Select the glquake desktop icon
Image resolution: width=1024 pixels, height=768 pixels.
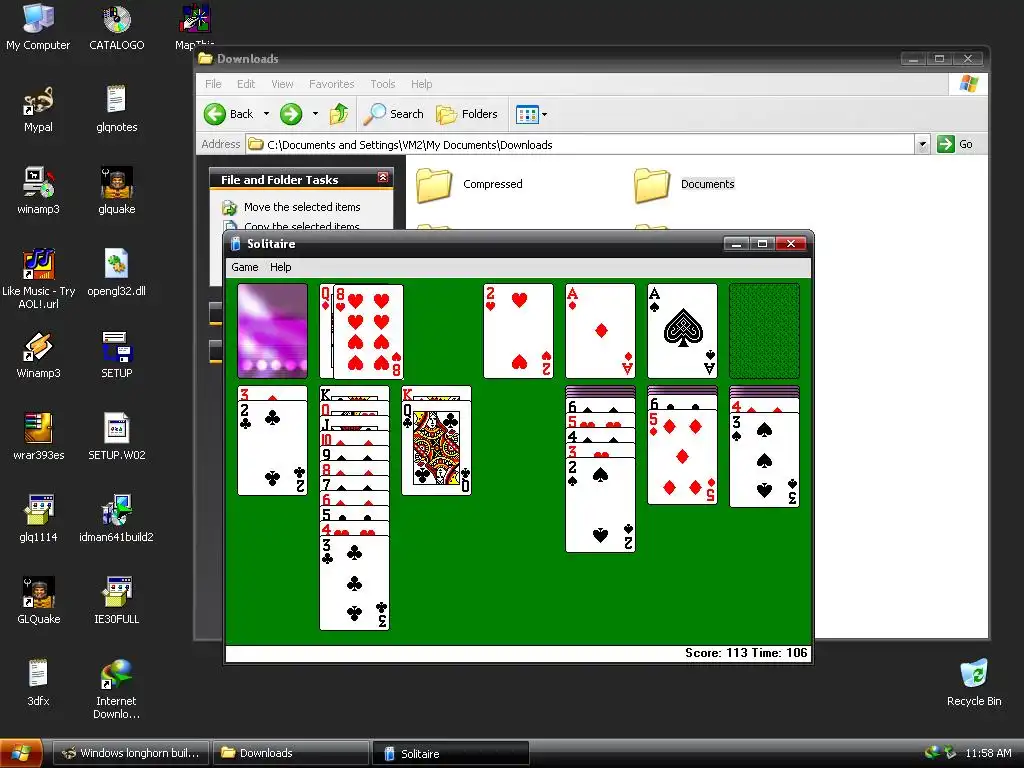[x=116, y=191]
